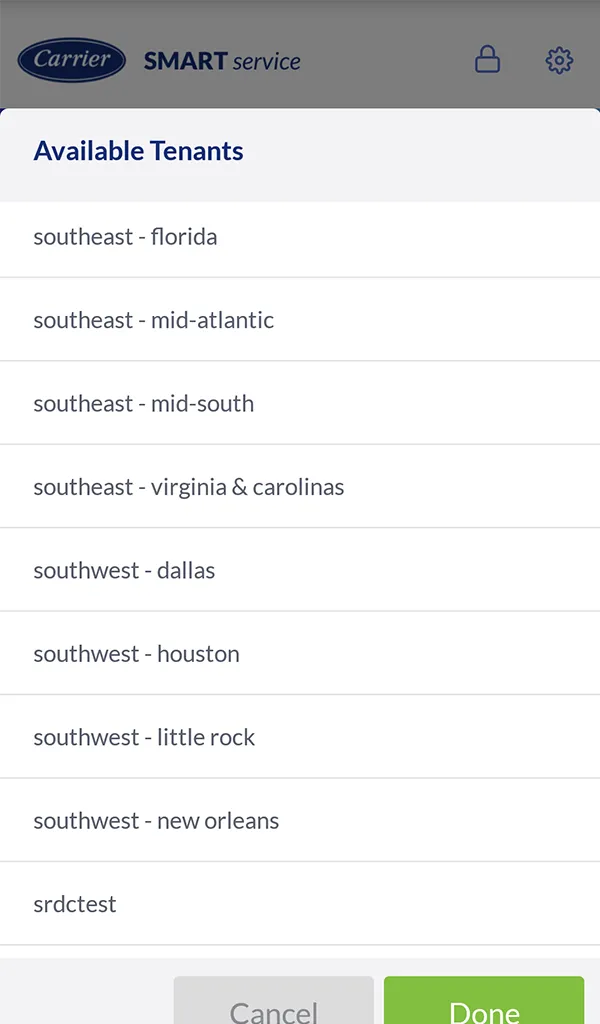Select the srdctest tenant
This screenshot has width=600, height=1024.
point(300,904)
